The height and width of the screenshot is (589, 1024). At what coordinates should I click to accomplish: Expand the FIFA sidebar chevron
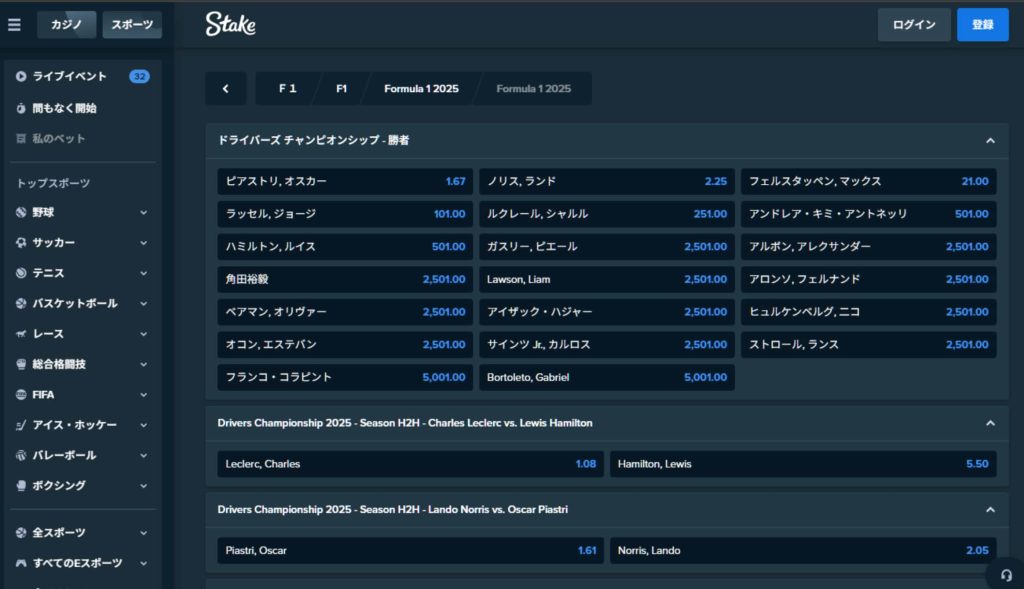(x=143, y=394)
